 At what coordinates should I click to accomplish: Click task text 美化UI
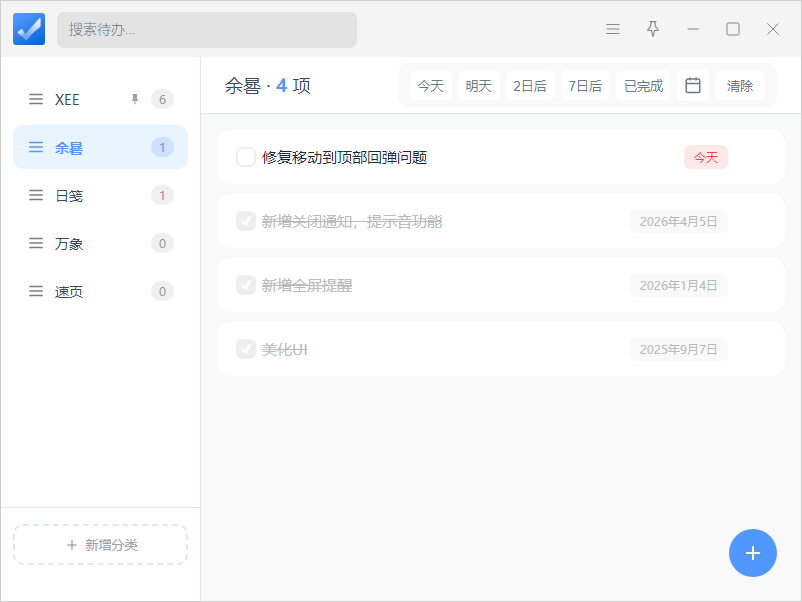pos(285,349)
